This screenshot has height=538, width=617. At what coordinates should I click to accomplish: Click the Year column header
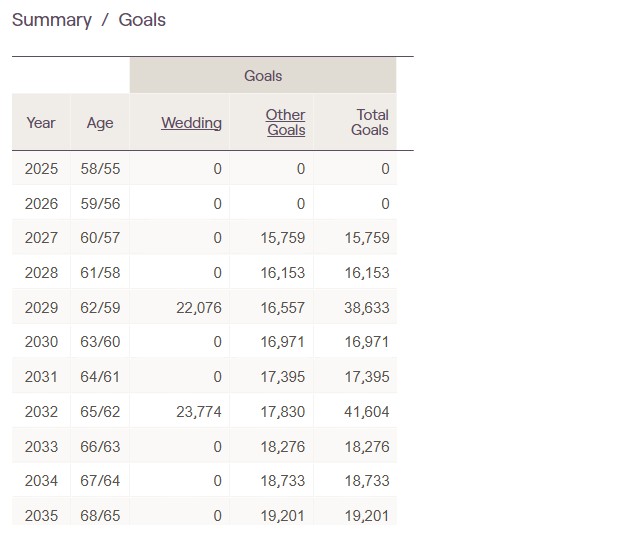point(41,123)
